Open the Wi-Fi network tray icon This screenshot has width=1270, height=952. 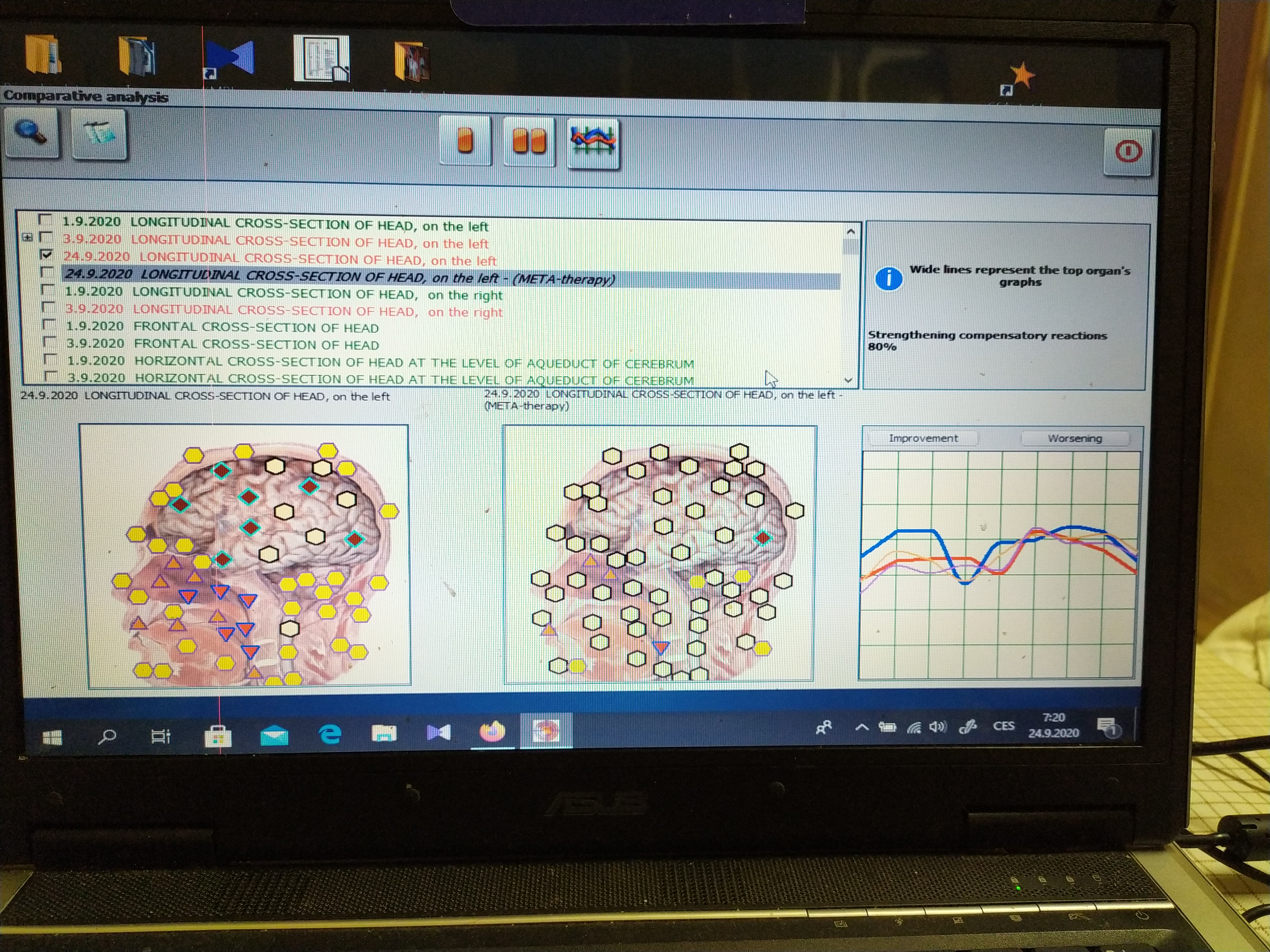click(914, 728)
